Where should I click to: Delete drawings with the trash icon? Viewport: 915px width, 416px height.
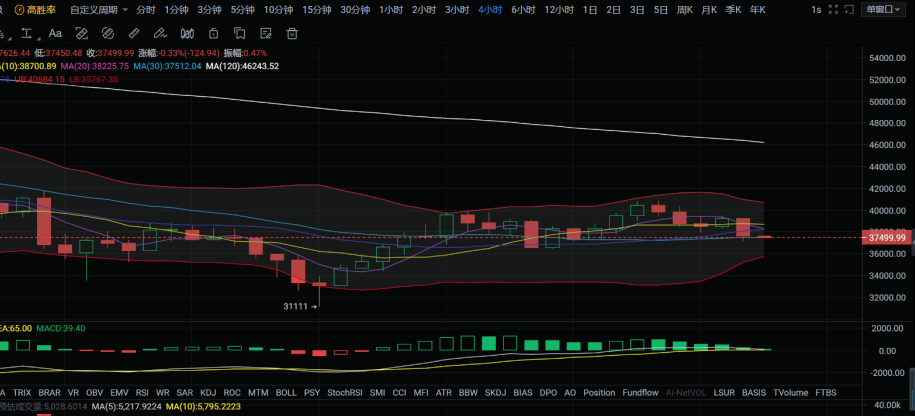[x=292, y=33]
